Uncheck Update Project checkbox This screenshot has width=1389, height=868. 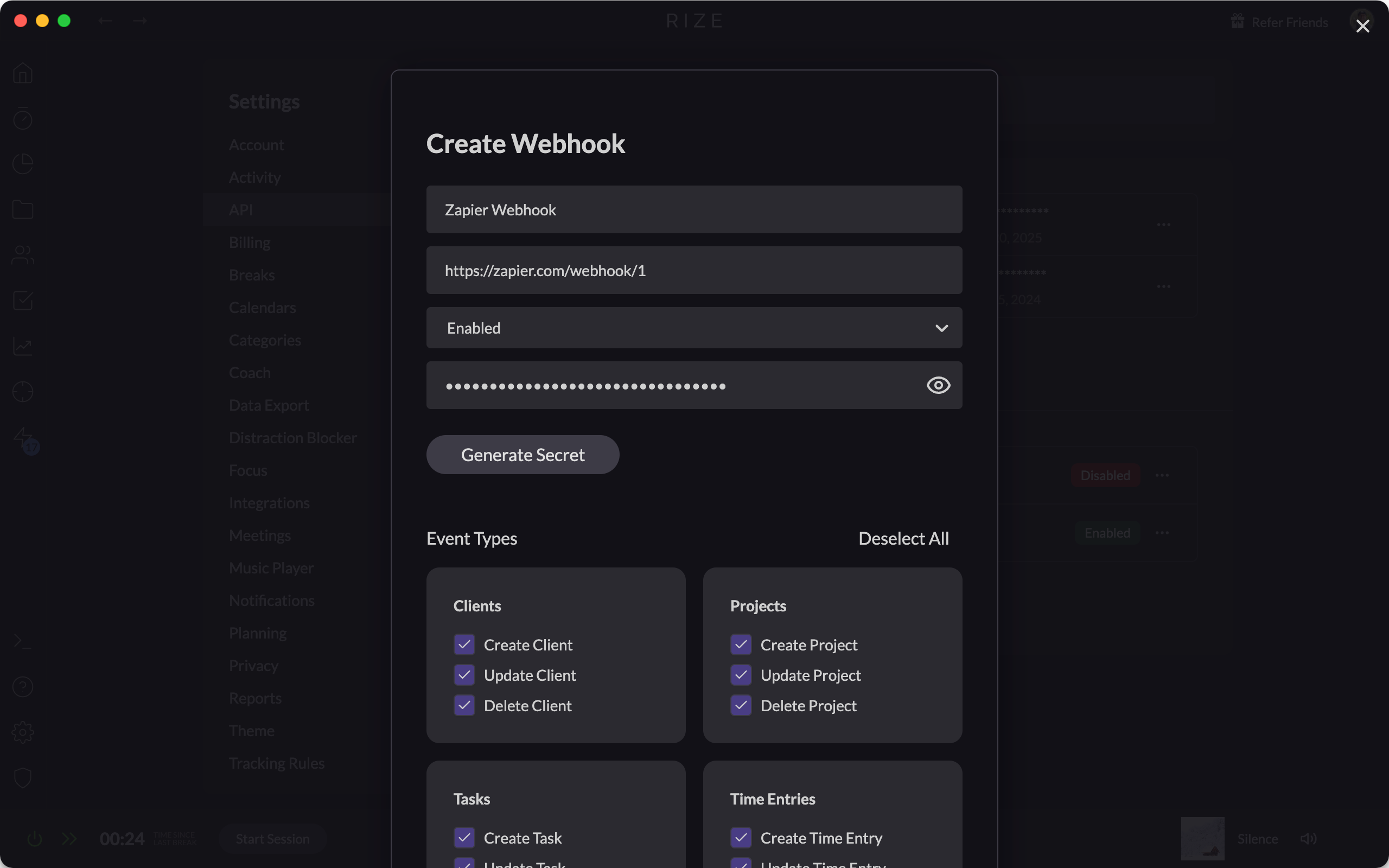(x=741, y=675)
